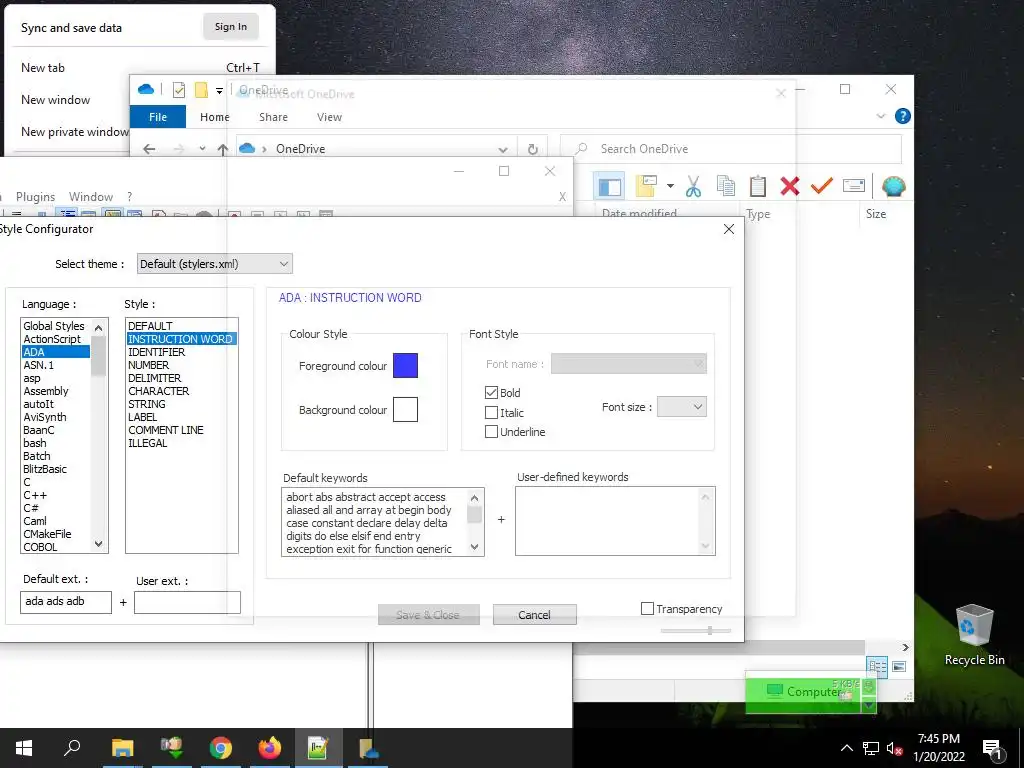Viewport: 1024px width, 768px height.
Task: Open the Window menu in Notepad++
Action: tap(91, 197)
